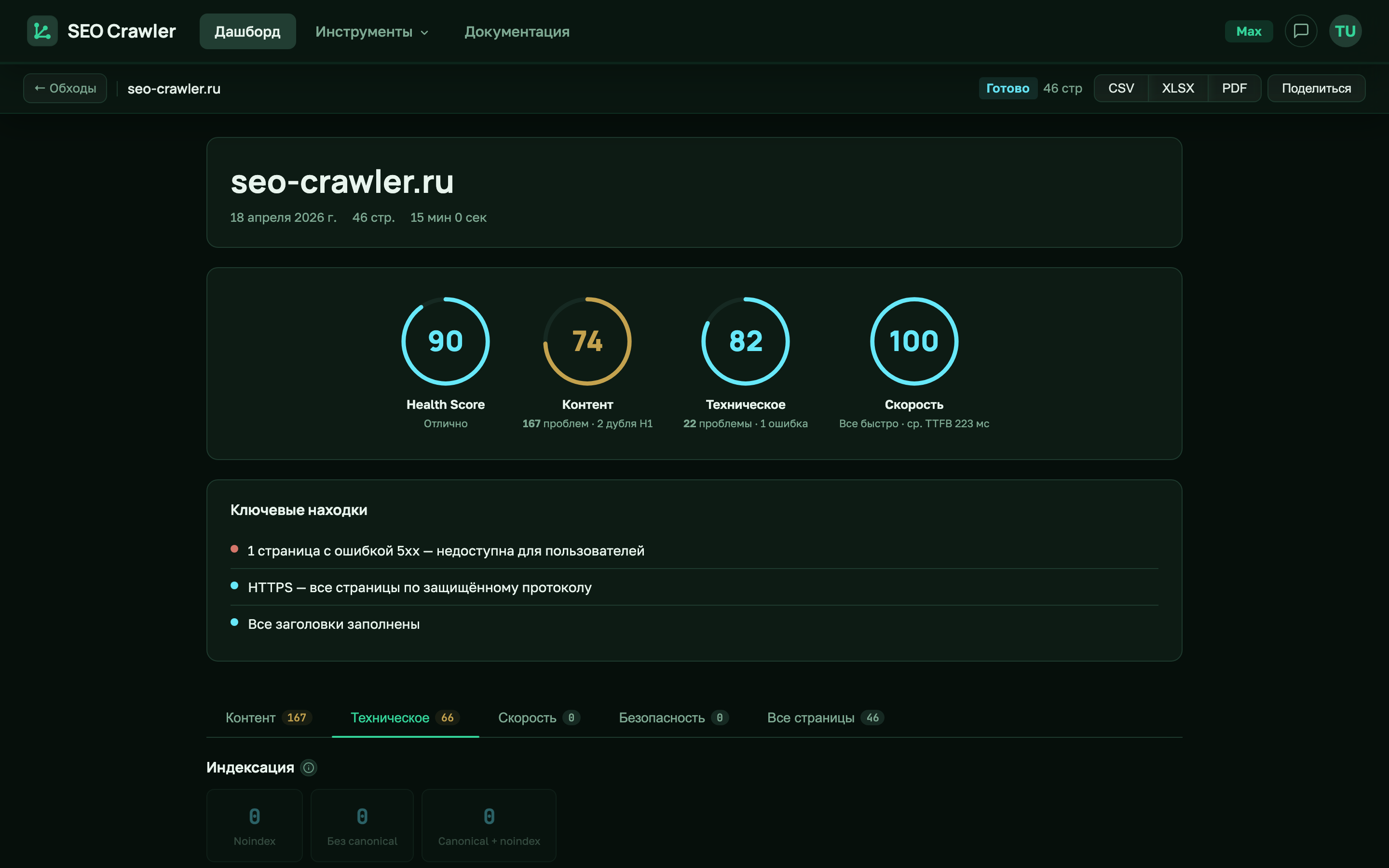
Task: Download the report as PDF
Action: (x=1234, y=88)
